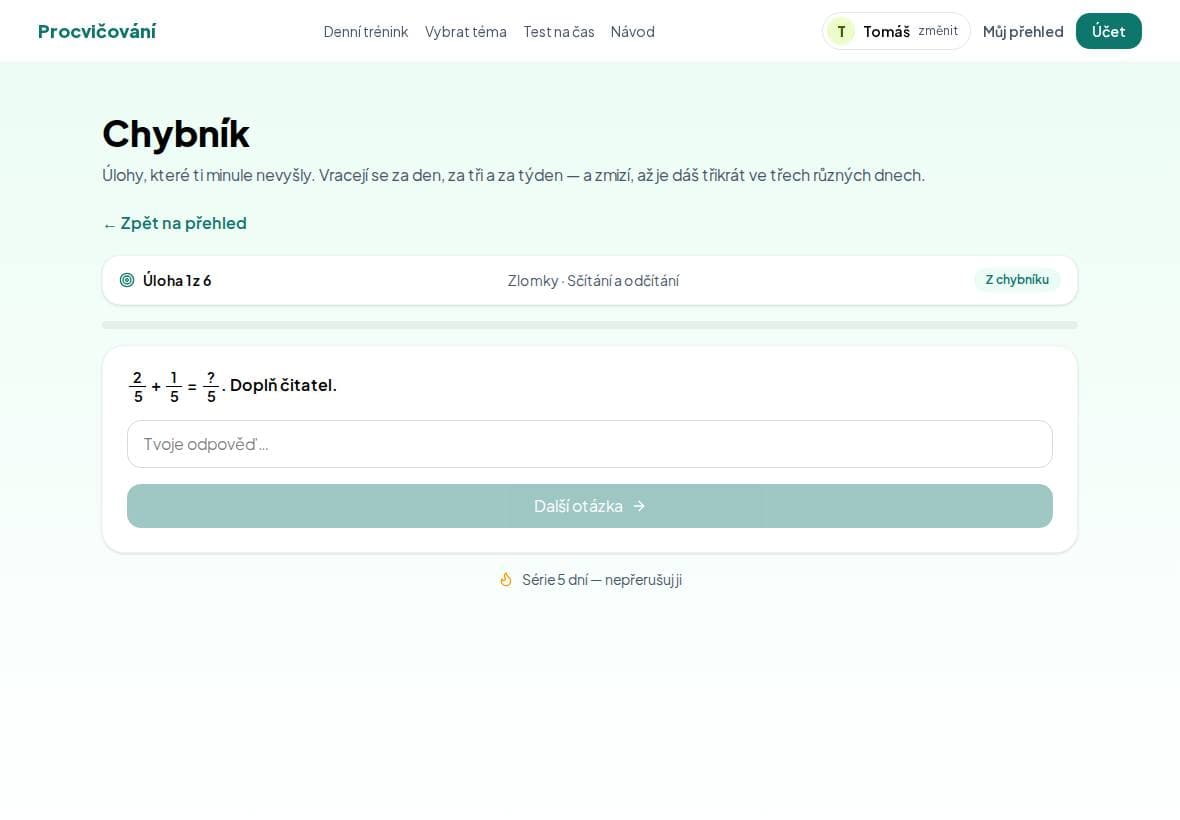Viewport: 1180px width, 820px height.
Task: Focus the Tvoje odpověď input field
Action: click(x=590, y=444)
